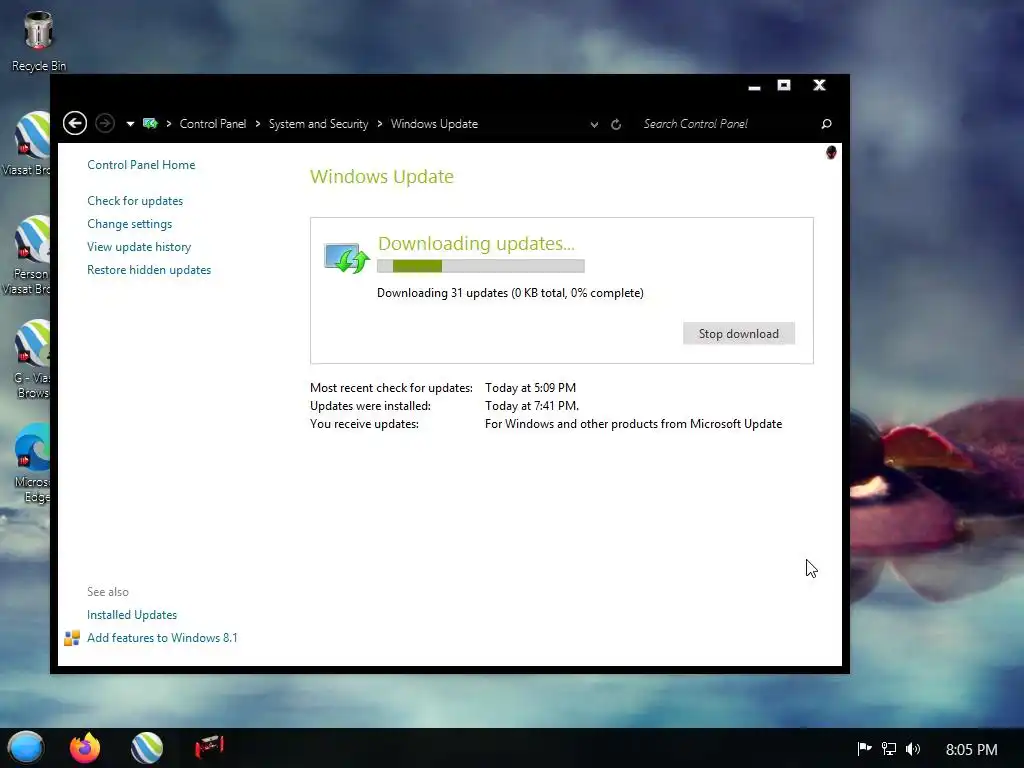The width and height of the screenshot is (1024, 768).
Task: Go back using the back arrow button
Action: point(75,123)
